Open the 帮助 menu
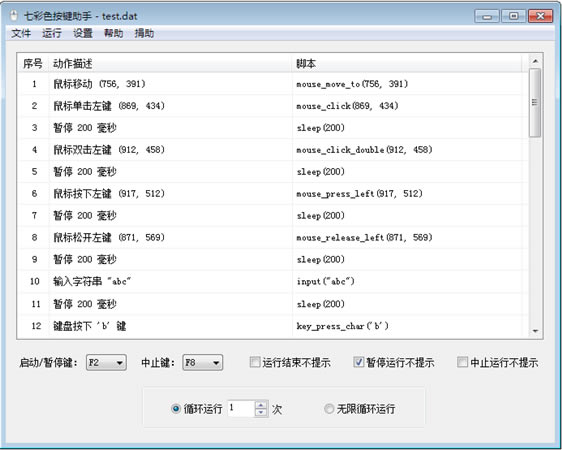This screenshot has width=562, height=450. (x=113, y=33)
